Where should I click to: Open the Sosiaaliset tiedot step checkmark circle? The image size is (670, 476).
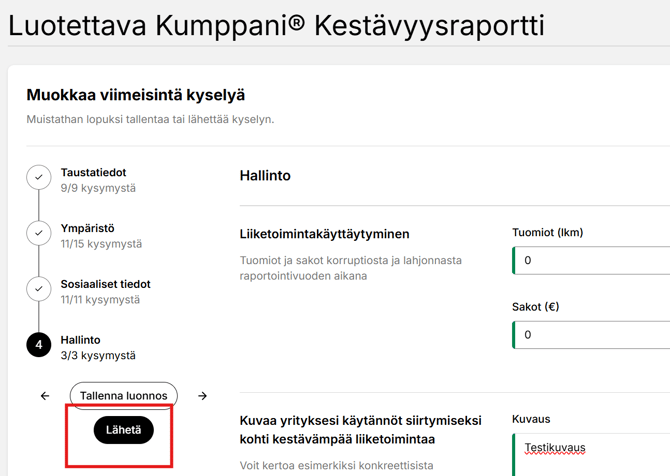click(39, 289)
